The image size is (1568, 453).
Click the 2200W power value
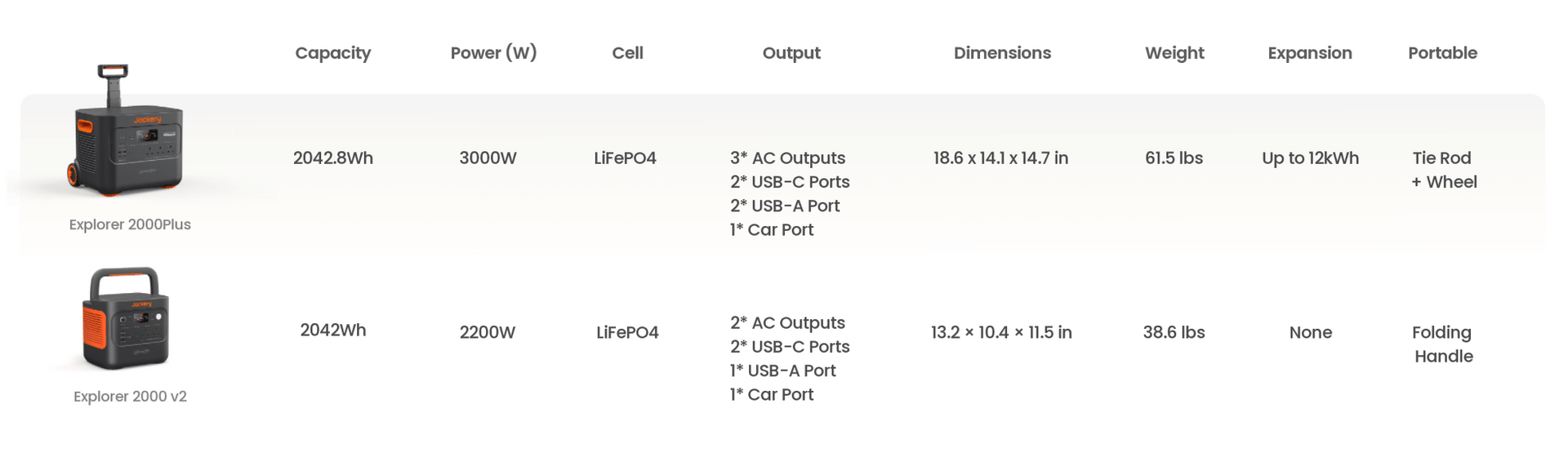(x=488, y=332)
